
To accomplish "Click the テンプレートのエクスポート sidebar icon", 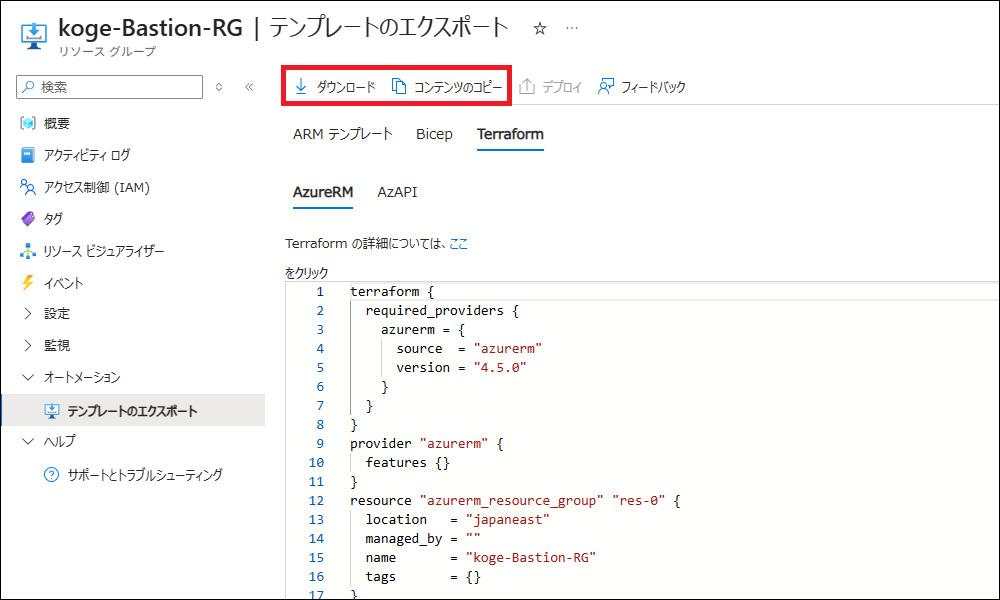I will 52,411.
